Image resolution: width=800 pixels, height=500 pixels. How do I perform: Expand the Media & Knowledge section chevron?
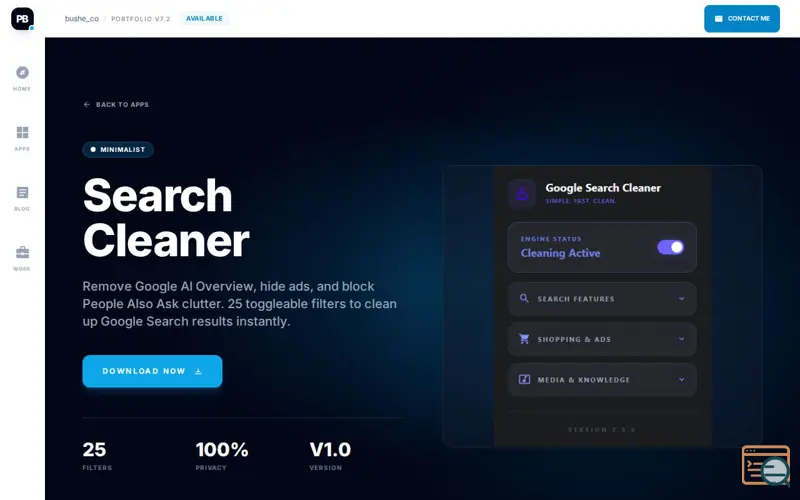coord(681,380)
